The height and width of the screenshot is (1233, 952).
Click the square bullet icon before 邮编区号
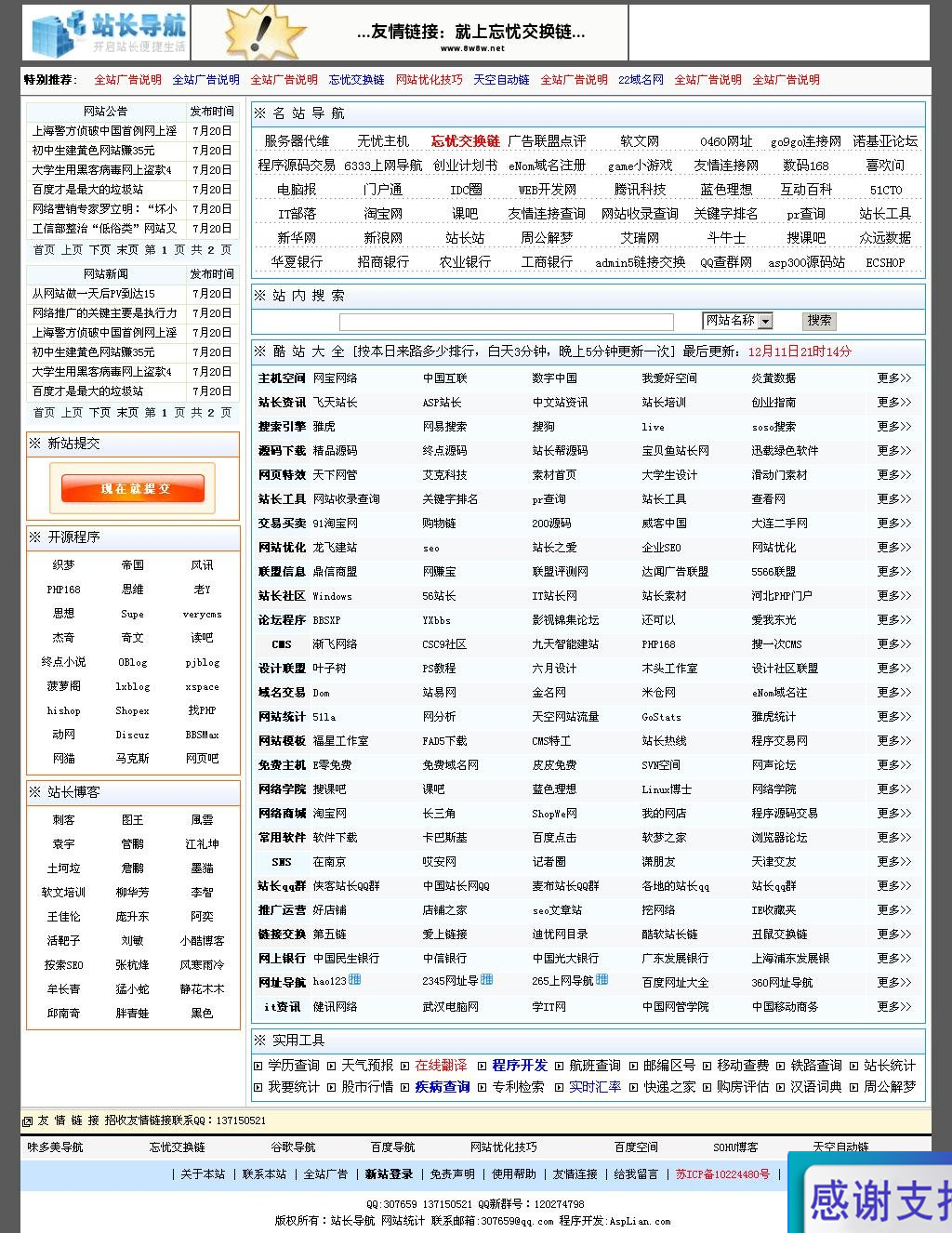[x=633, y=1066]
